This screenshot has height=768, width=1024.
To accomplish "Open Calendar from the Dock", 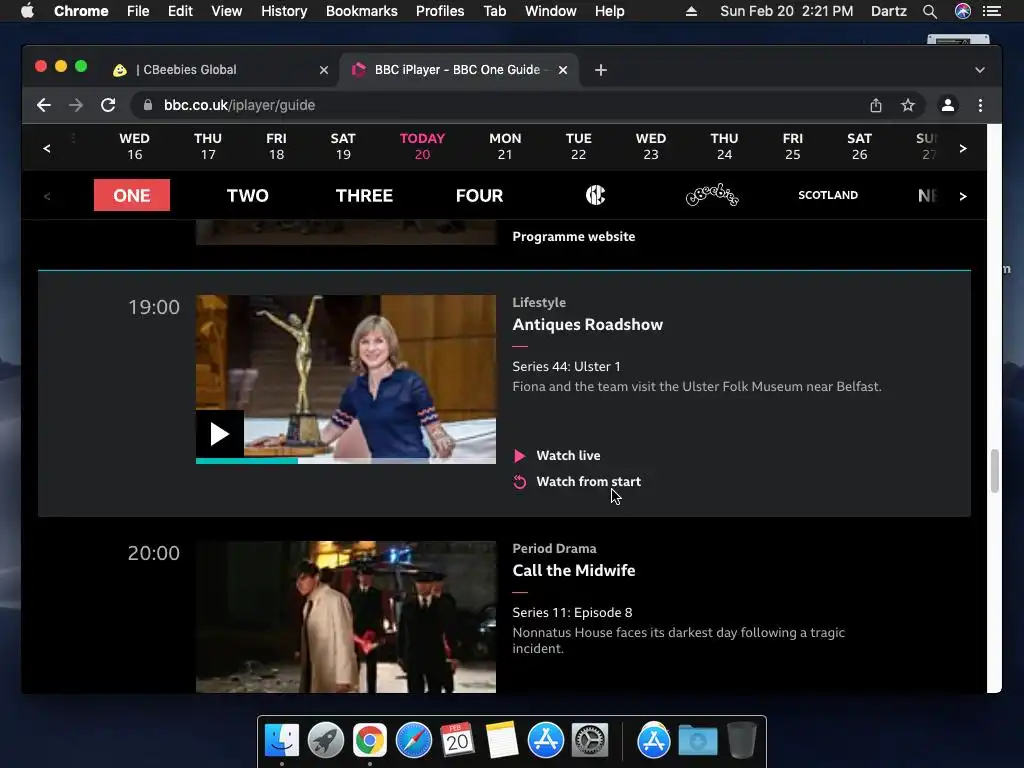I will click(457, 740).
